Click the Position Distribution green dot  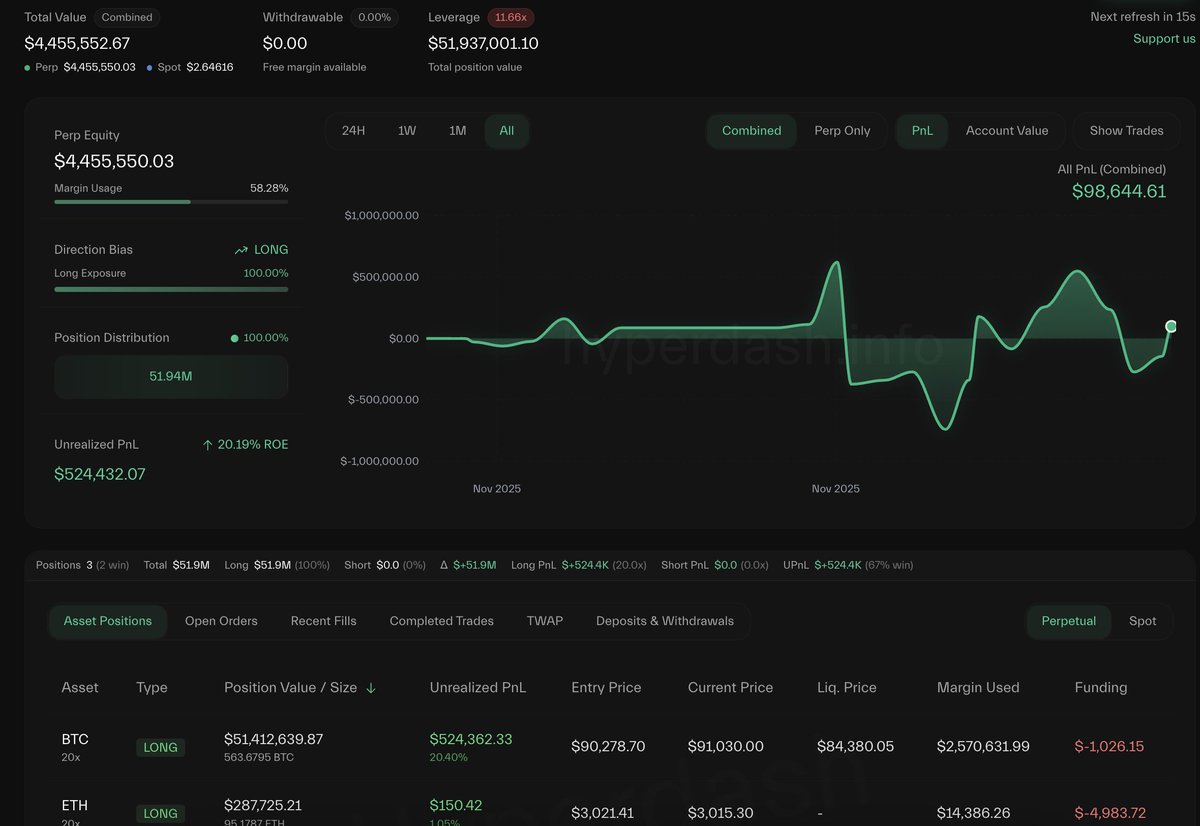(x=235, y=338)
